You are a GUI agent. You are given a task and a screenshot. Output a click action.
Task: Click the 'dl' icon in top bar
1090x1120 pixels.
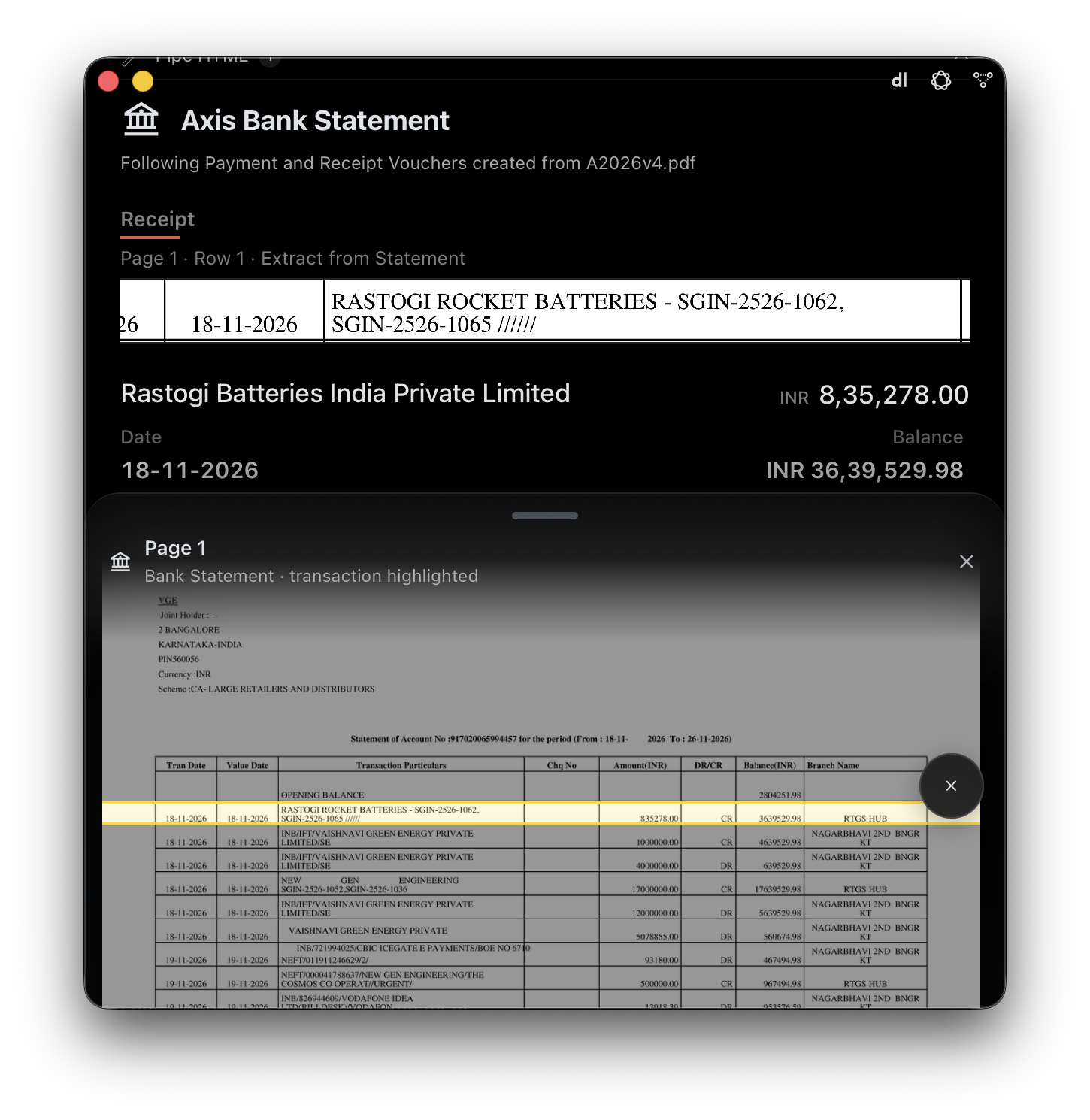pyautogui.click(x=899, y=80)
